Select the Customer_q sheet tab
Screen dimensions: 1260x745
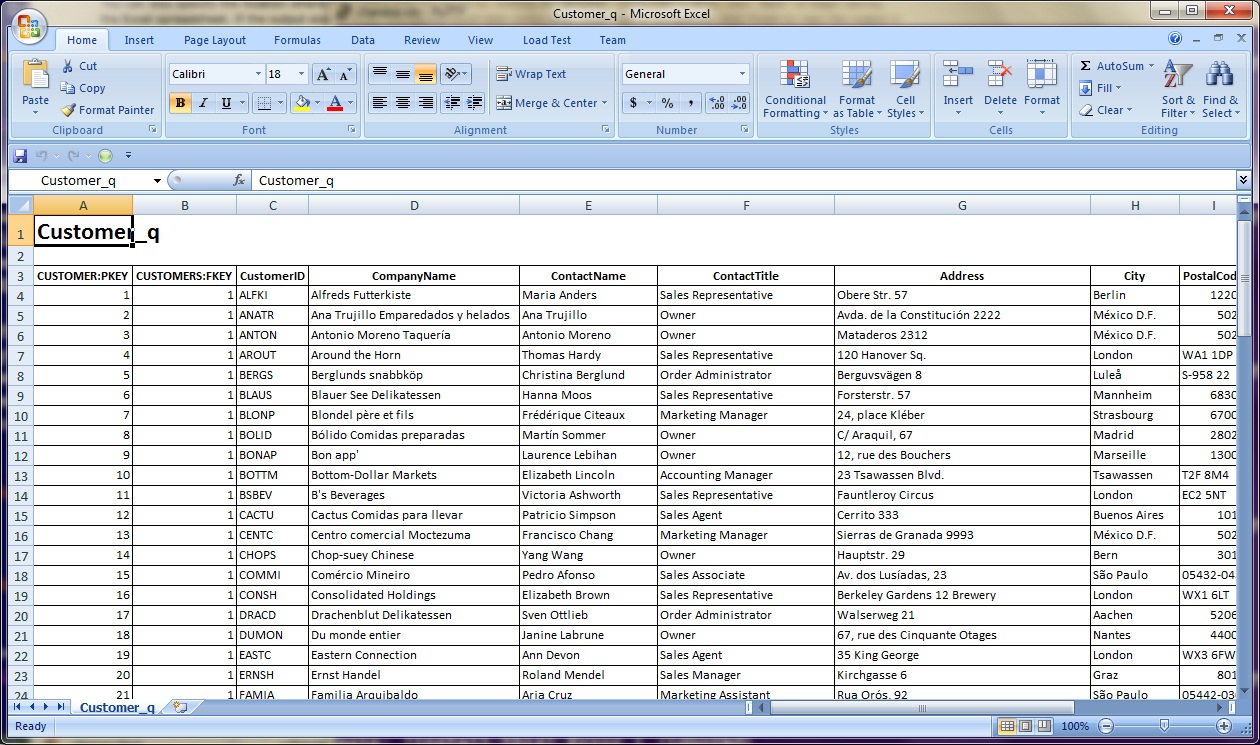pyautogui.click(x=116, y=706)
